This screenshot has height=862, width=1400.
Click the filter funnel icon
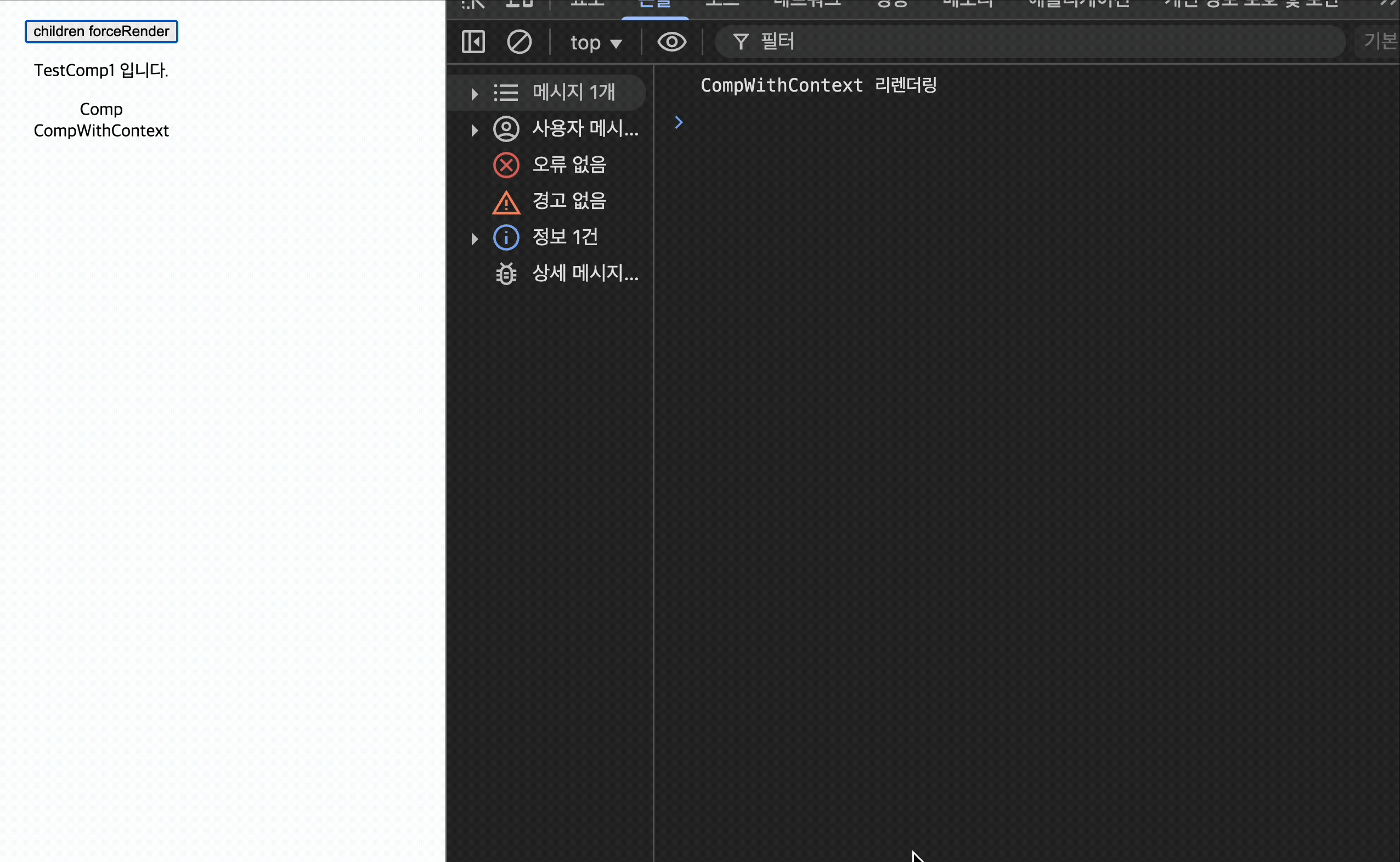(740, 42)
